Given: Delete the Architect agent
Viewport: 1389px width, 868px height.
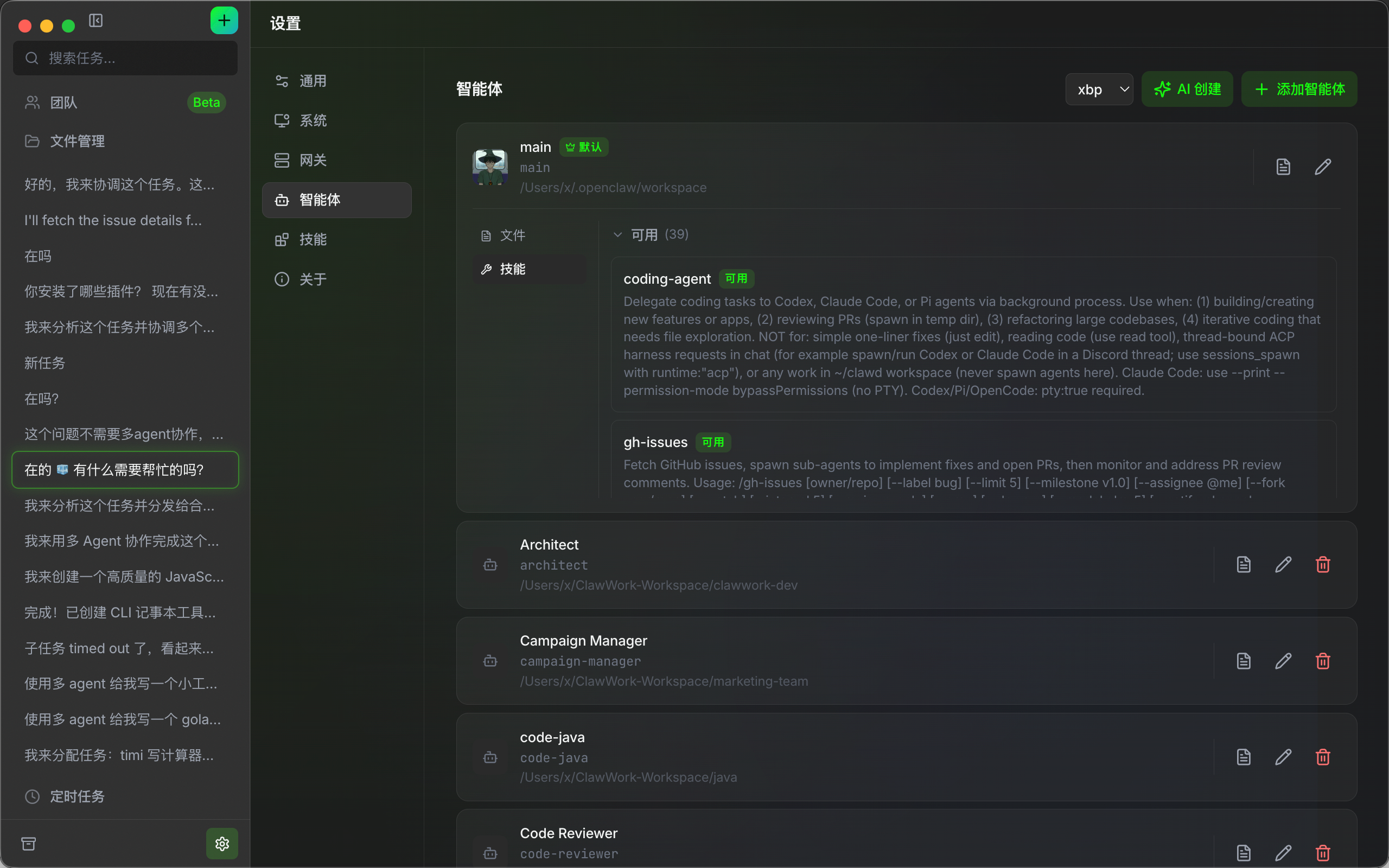Looking at the screenshot, I should click(1323, 564).
